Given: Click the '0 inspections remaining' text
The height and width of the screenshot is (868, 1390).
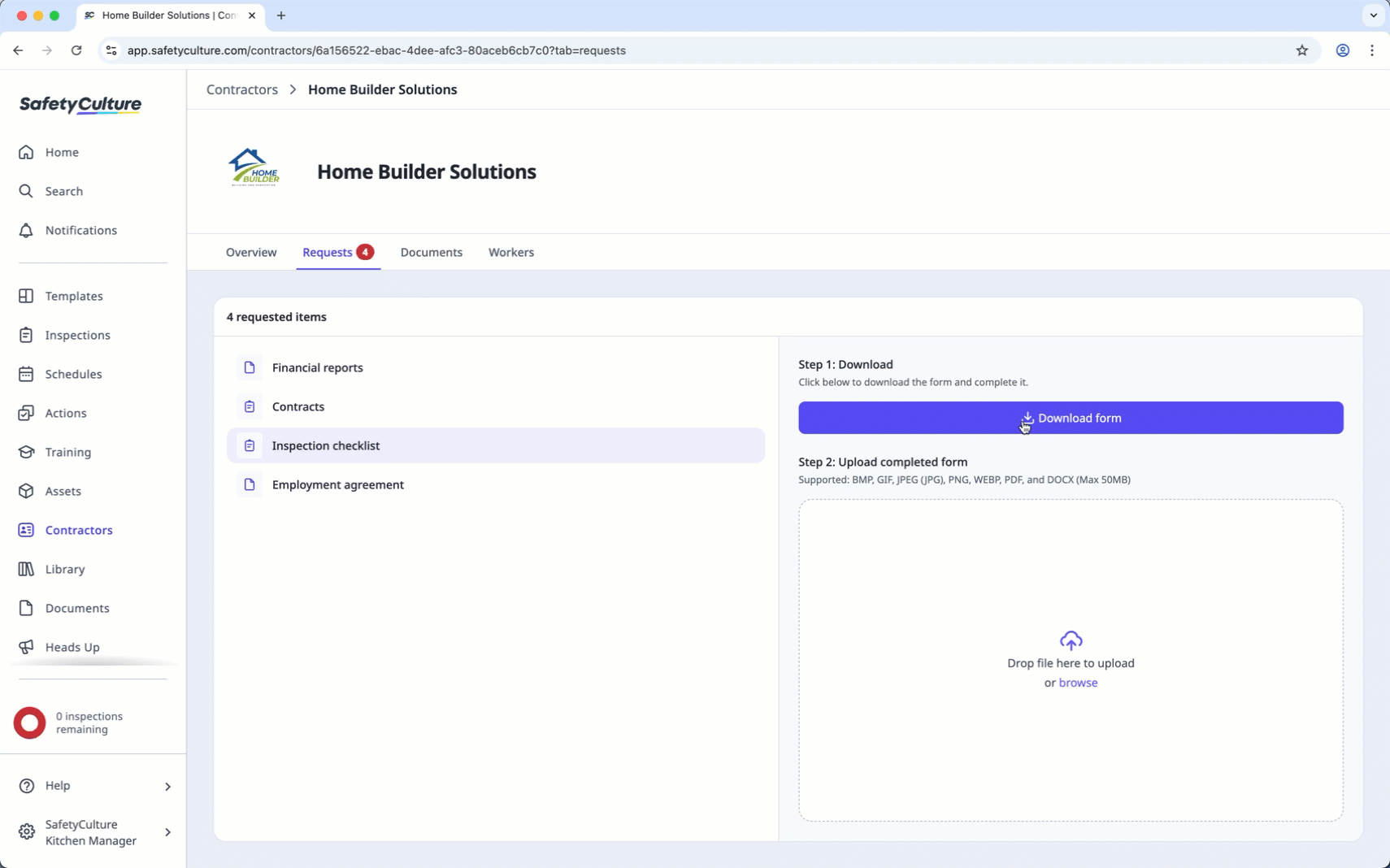Looking at the screenshot, I should tap(89, 723).
